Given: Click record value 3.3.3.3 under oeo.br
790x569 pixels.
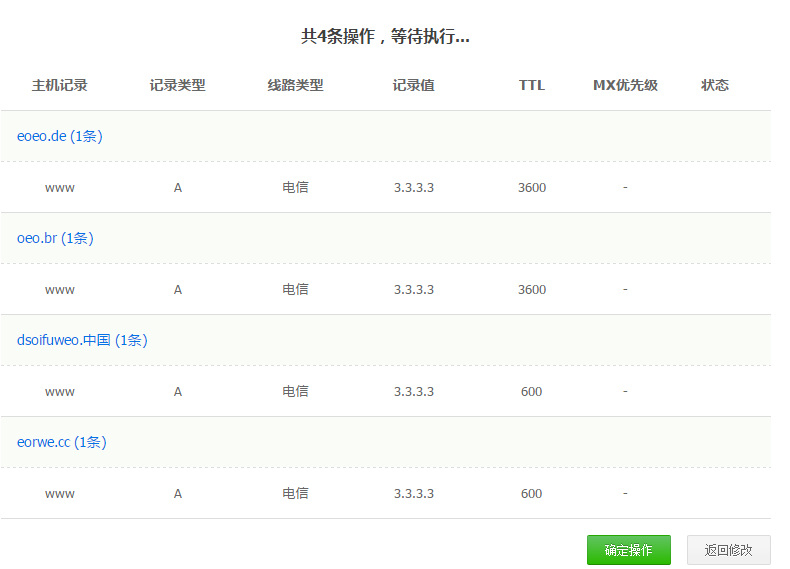Looking at the screenshot, I should pos(414,289).
